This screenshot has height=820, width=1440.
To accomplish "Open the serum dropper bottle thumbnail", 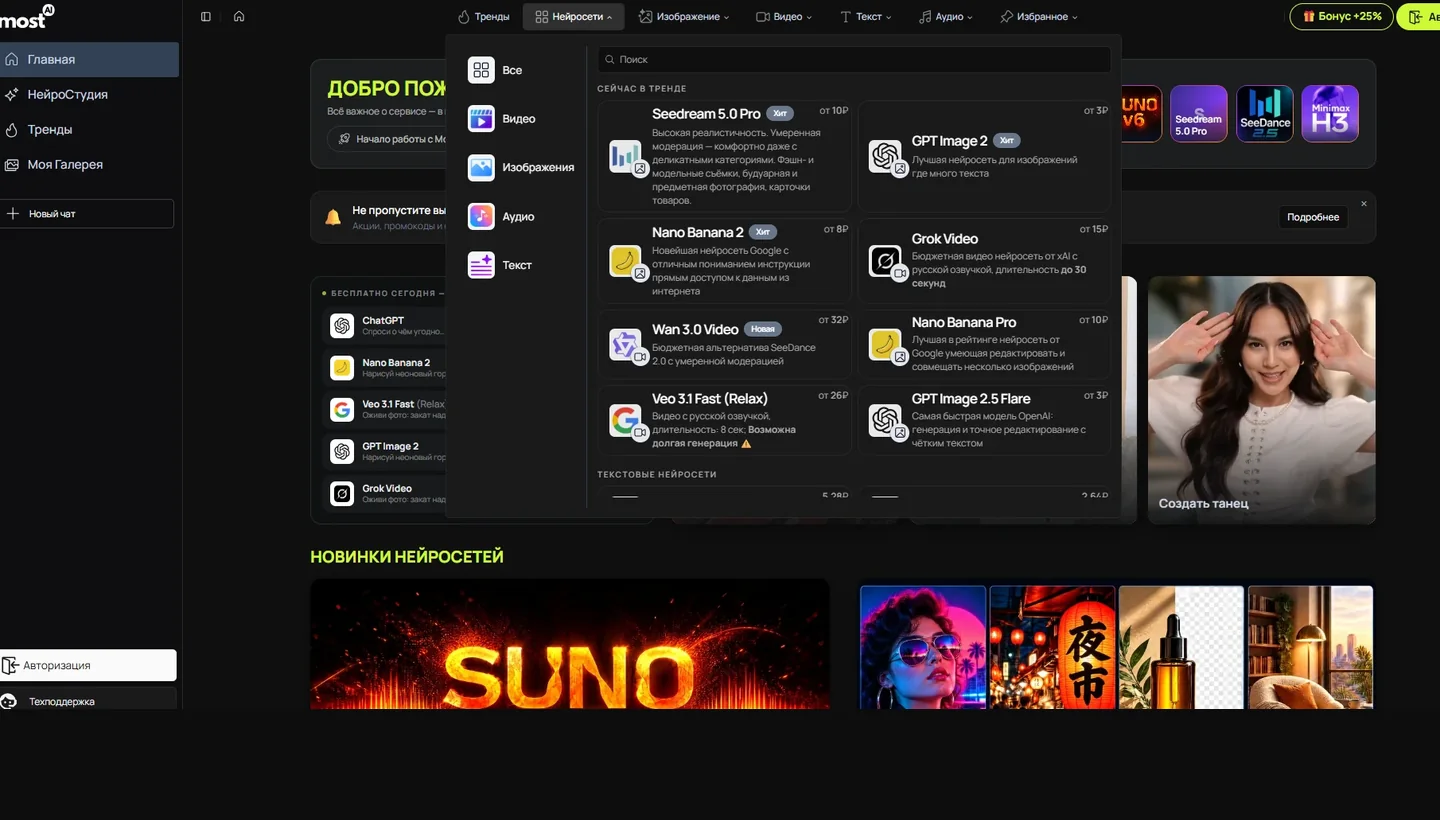I will point(1182,647).
